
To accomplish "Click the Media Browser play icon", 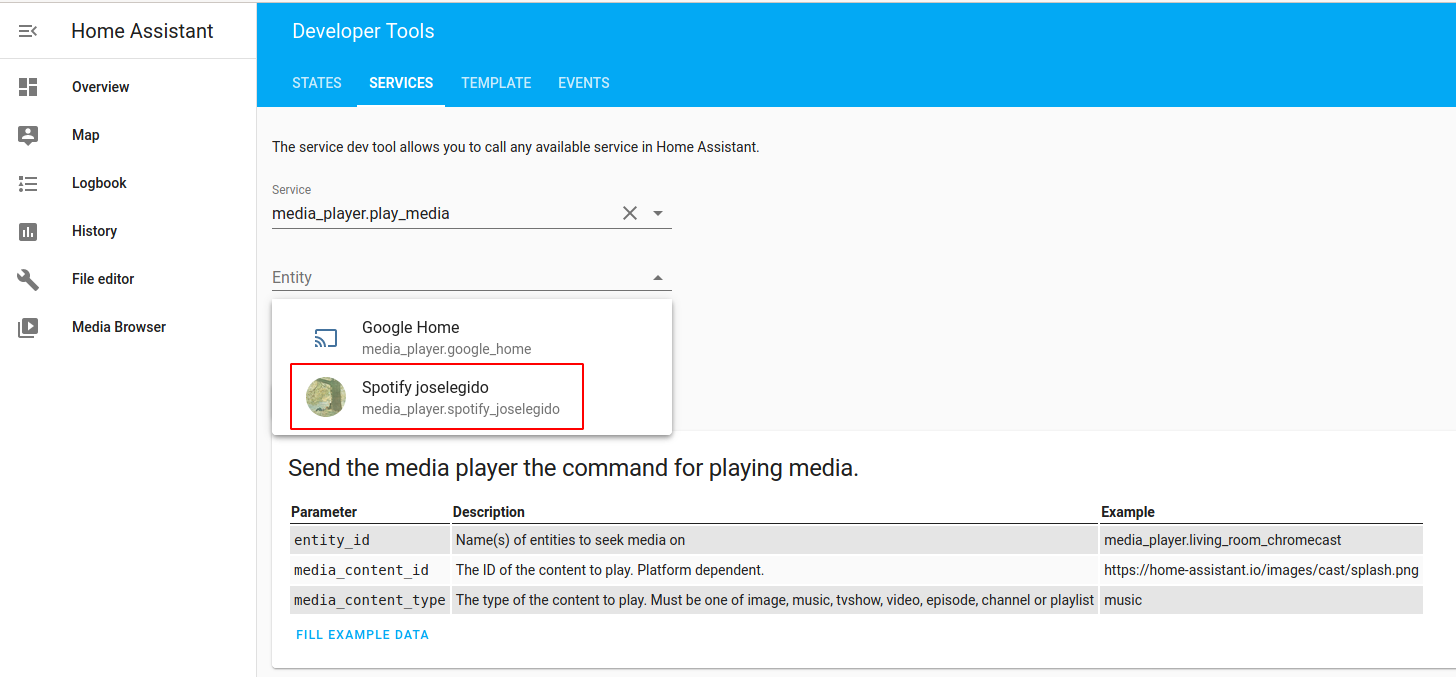I will [x=28, y=327].
